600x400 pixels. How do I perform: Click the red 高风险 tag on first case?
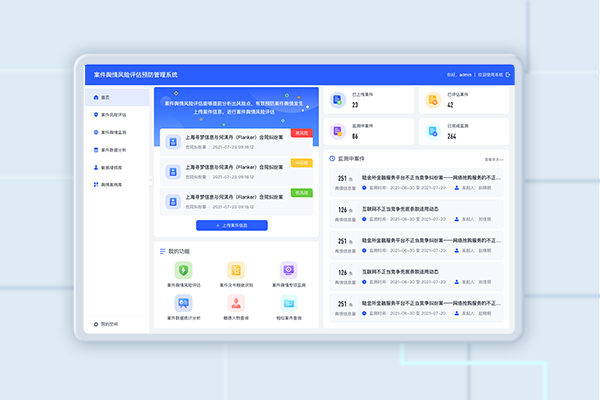tap(301, 133)
